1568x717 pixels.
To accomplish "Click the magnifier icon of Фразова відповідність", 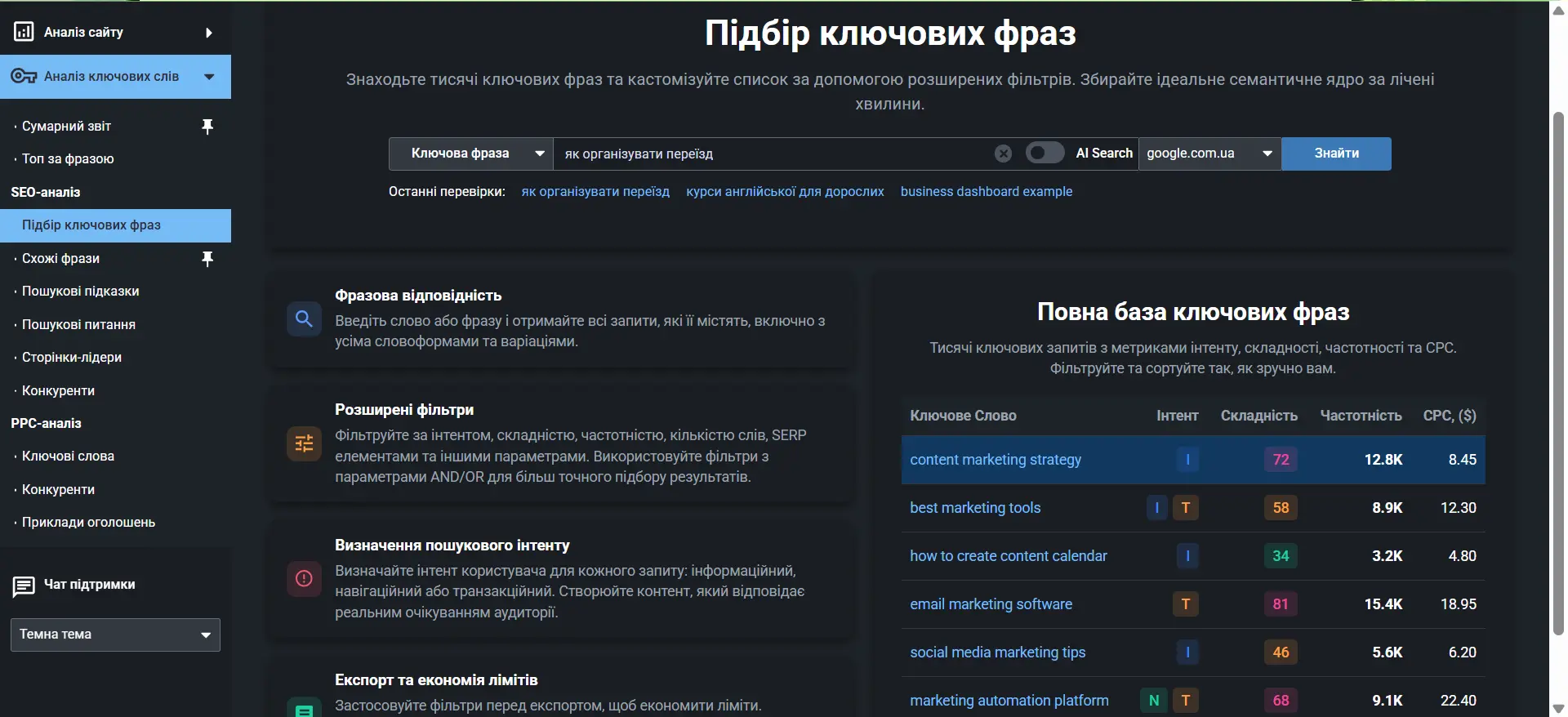I will (x=304, y=318).
